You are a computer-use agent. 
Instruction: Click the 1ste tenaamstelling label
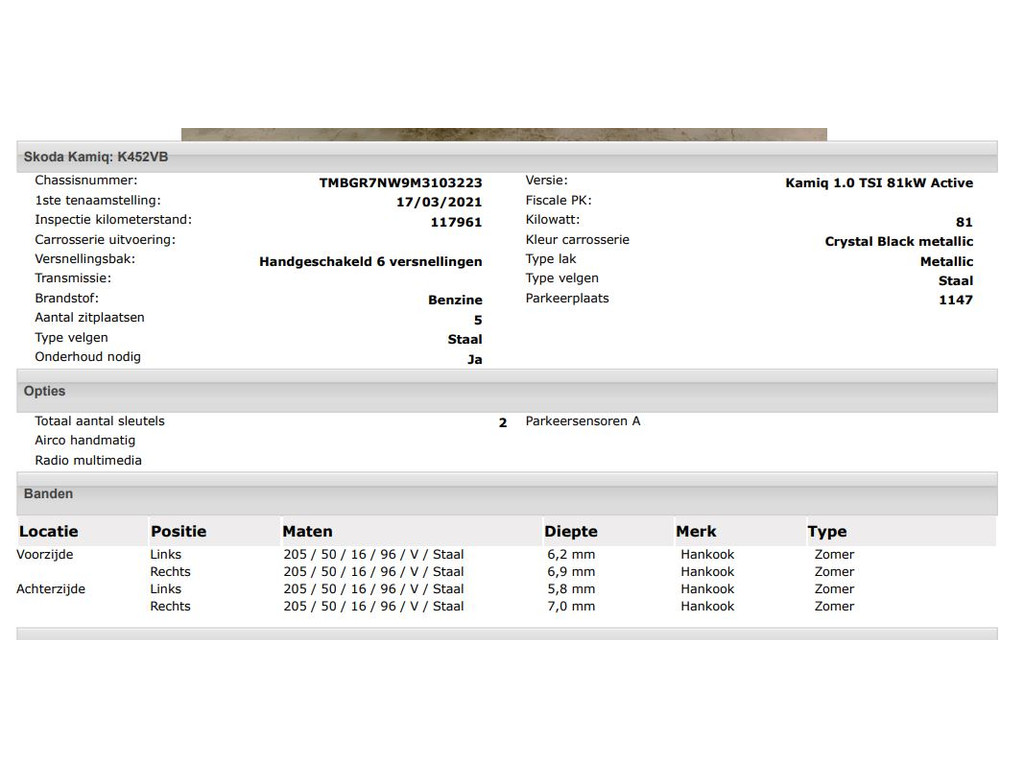click(x=97, y=200)
